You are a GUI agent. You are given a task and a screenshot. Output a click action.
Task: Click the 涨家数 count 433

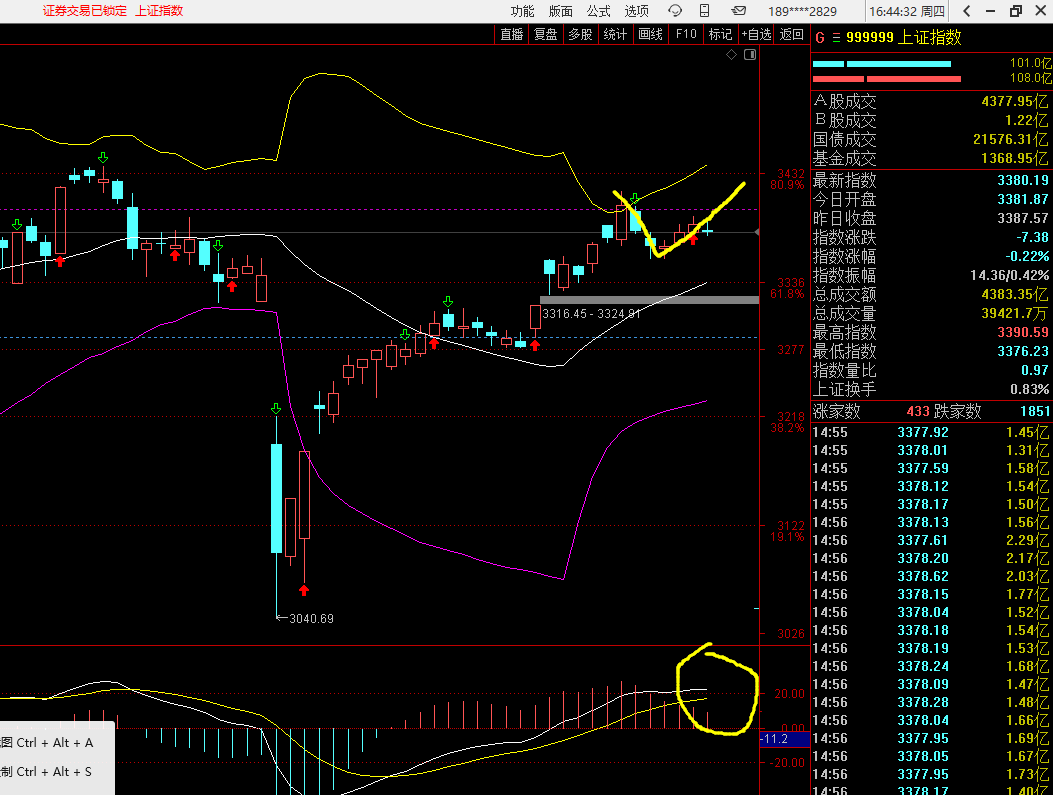918,411
